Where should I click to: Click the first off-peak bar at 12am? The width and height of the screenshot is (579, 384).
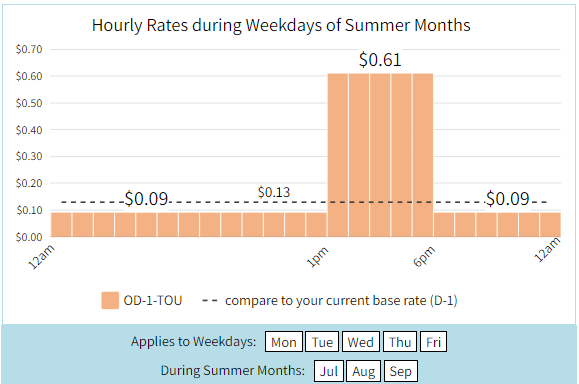[x=61, y=224]
